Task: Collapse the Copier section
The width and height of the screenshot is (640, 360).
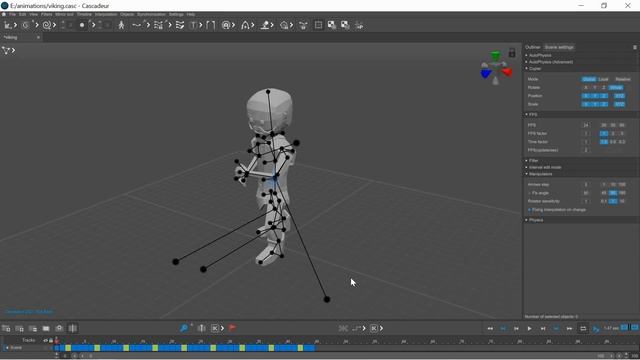Action: pos(535,69)
